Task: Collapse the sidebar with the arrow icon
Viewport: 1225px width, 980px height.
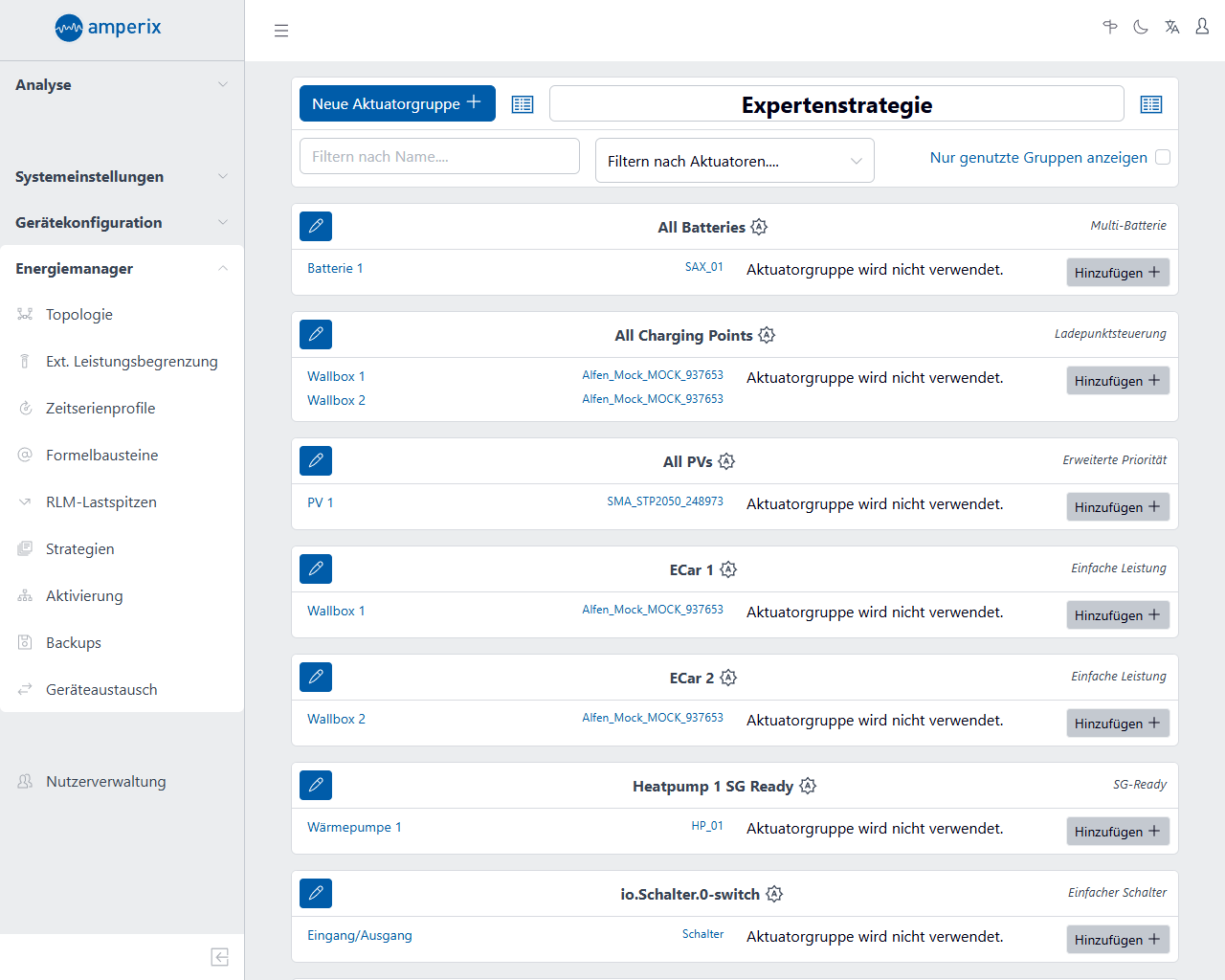Action: click(x=219, y=957)
